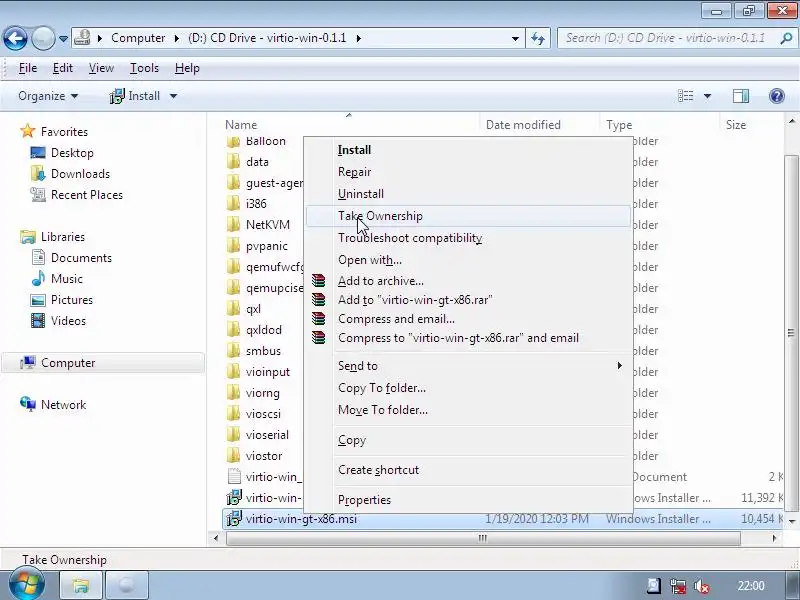Viewport: 800px width, 600px height.
Task: Click the Install toolbar button
Action: pos(135,96)
